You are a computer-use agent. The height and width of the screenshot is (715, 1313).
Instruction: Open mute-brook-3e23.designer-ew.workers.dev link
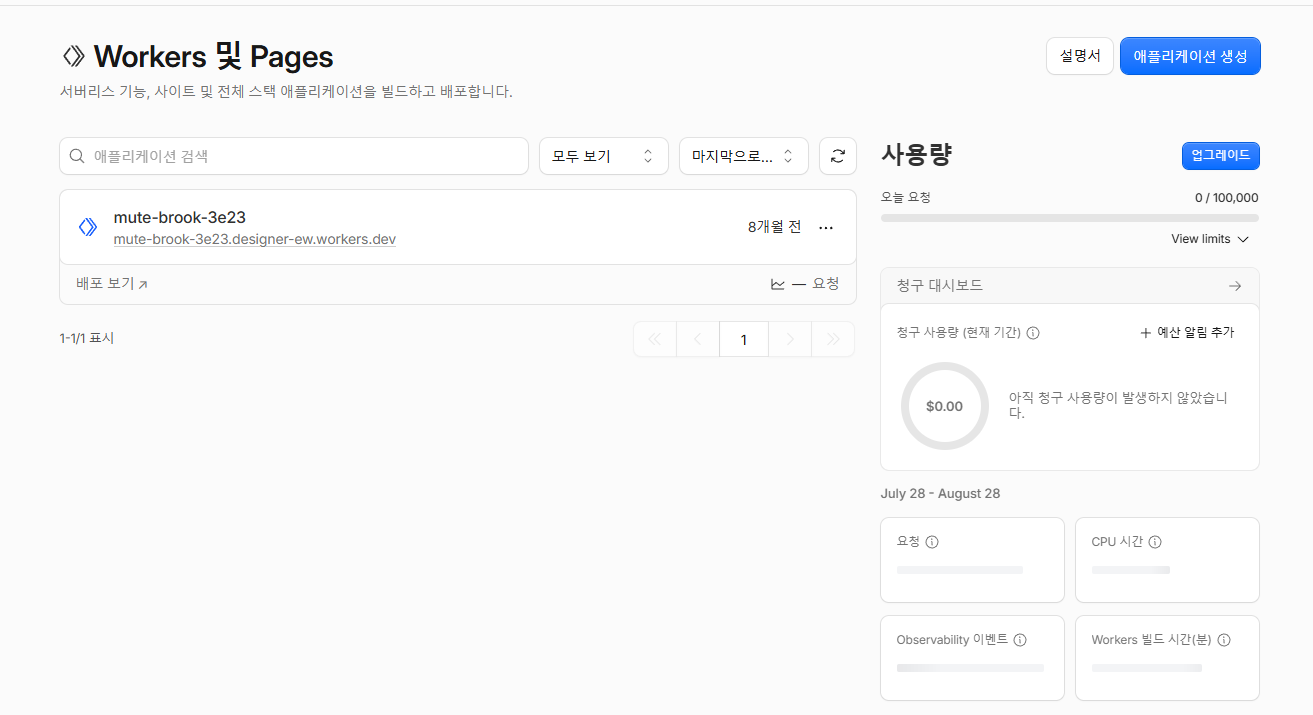tap(255, 240)
